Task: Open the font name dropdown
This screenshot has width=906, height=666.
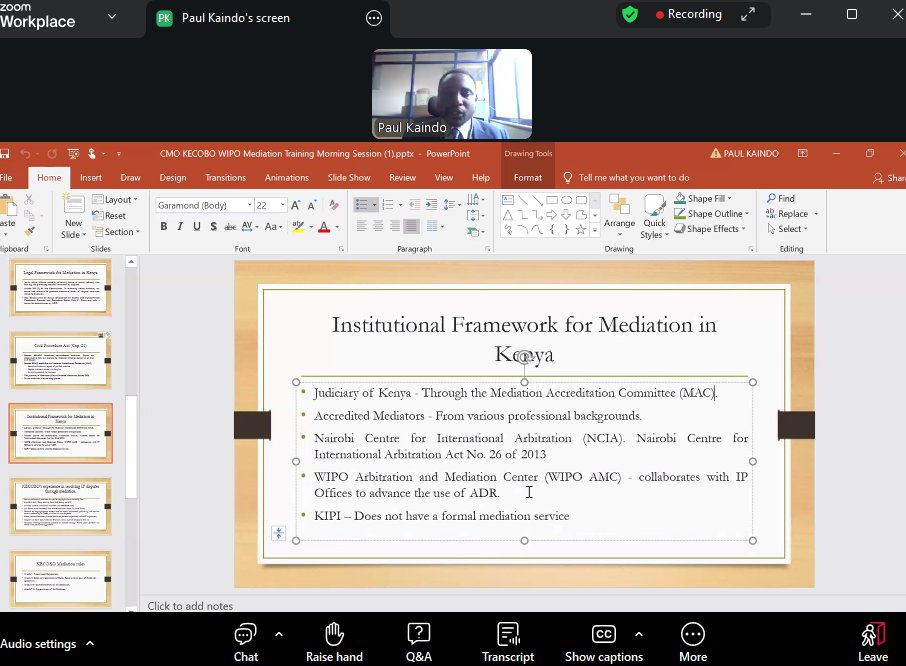Action: click(250, 205)
